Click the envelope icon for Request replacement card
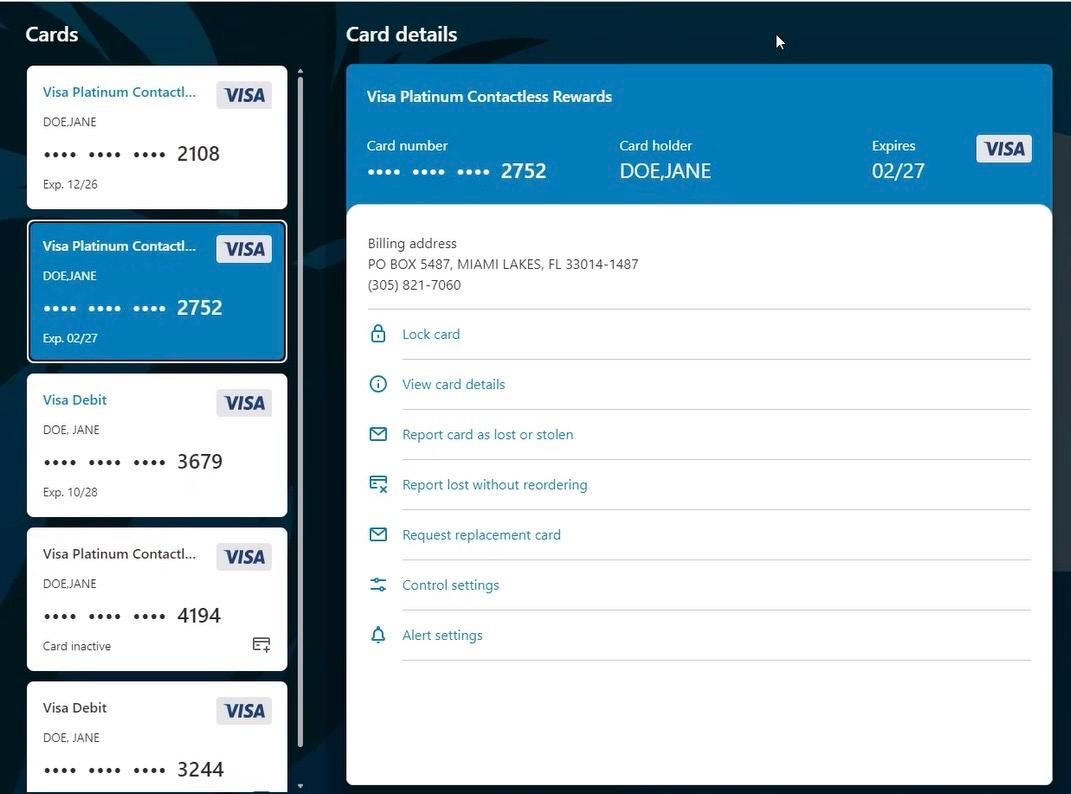This screenshot has height=794, width=1071. pos(378,535)
